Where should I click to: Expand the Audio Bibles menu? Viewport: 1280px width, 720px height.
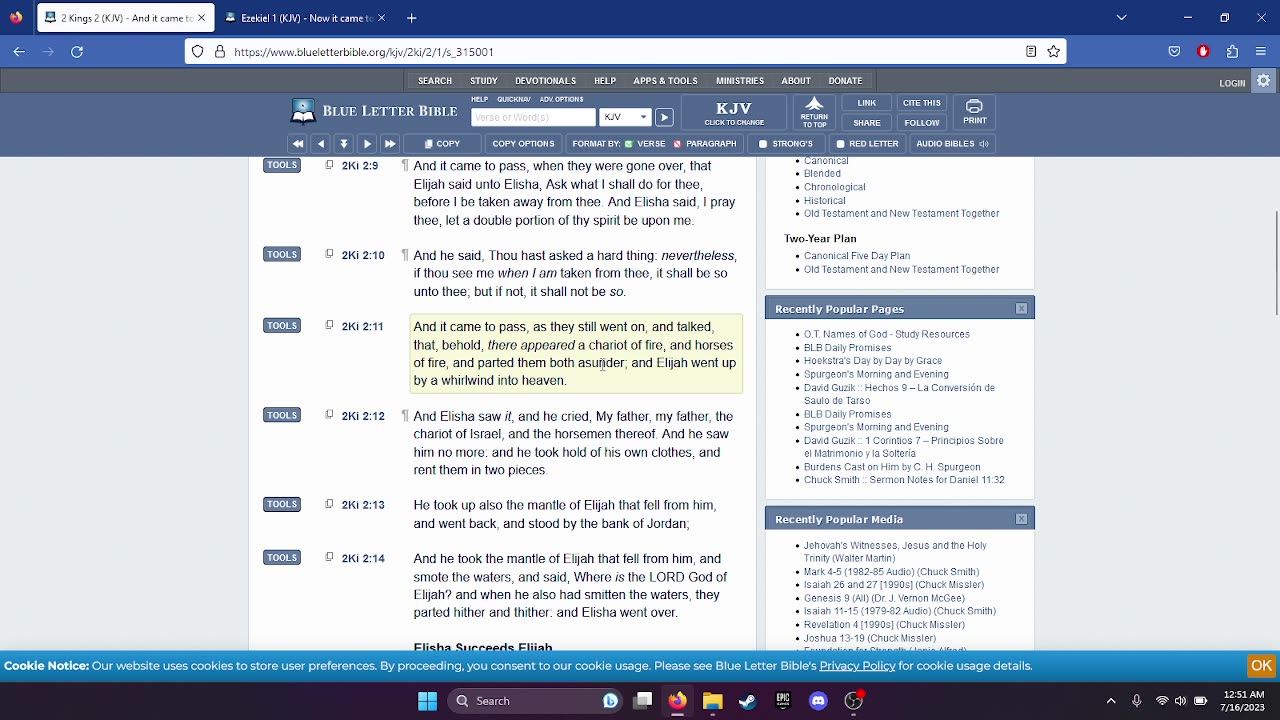pos(952,144)
